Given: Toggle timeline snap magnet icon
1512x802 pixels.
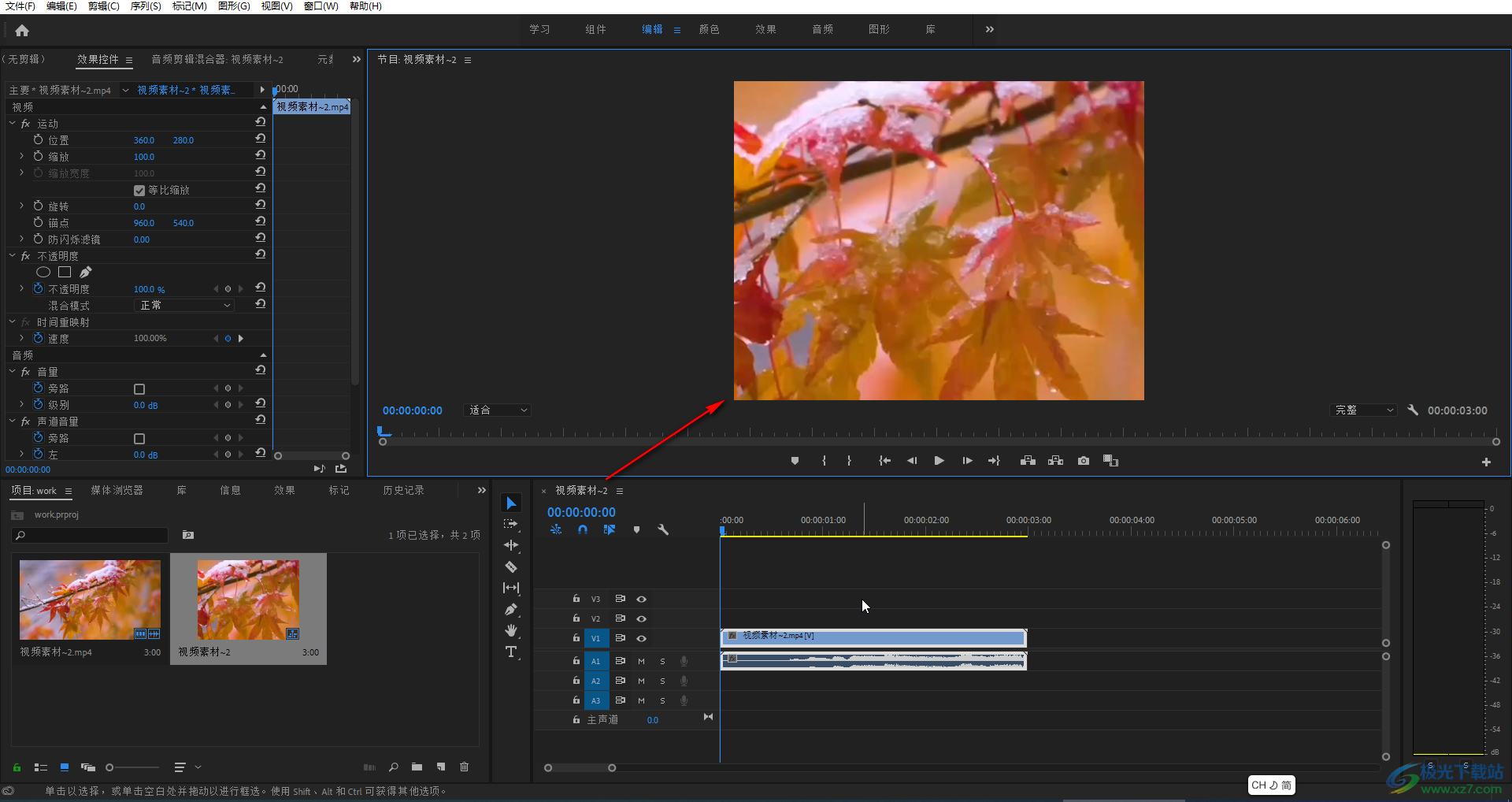Looking at the screenshot, I should (x=582, y=530).
